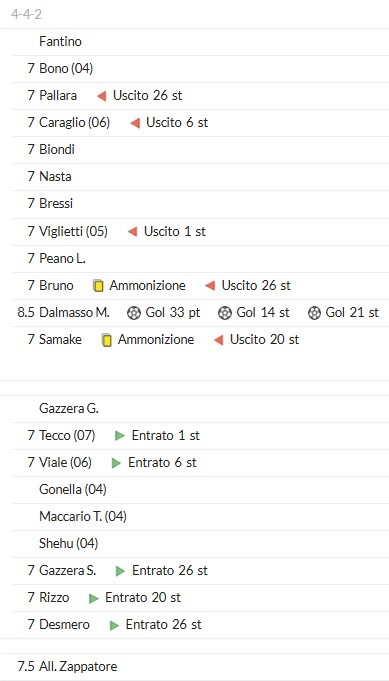The height and width of the screenshot is (681, 389).
Task: Click the 4-4-2 formation label
Action: point(26,14)
